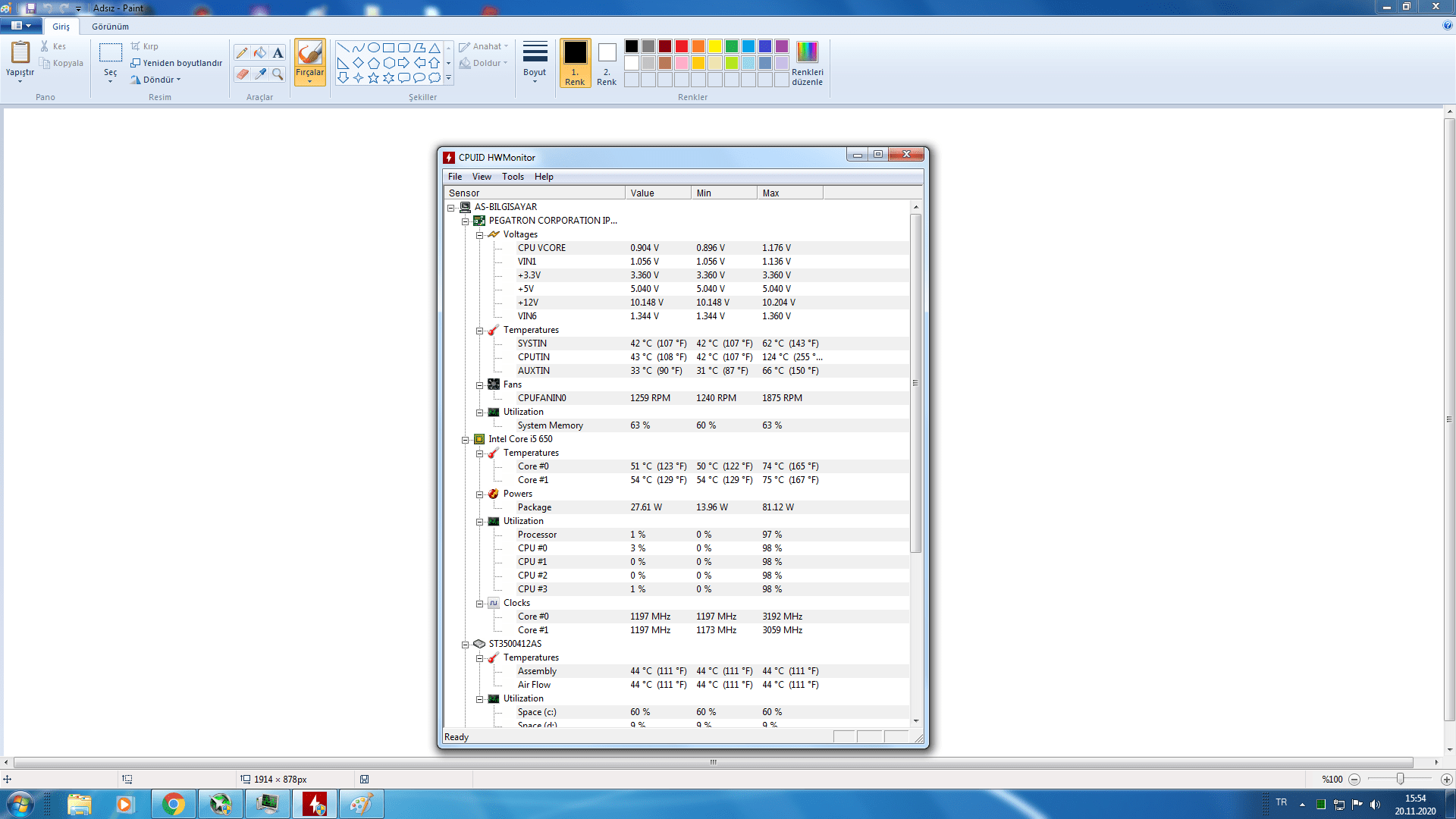1456x819 pixels.
Task: Pick the five-point star shape
Action: tap(373, 77)
